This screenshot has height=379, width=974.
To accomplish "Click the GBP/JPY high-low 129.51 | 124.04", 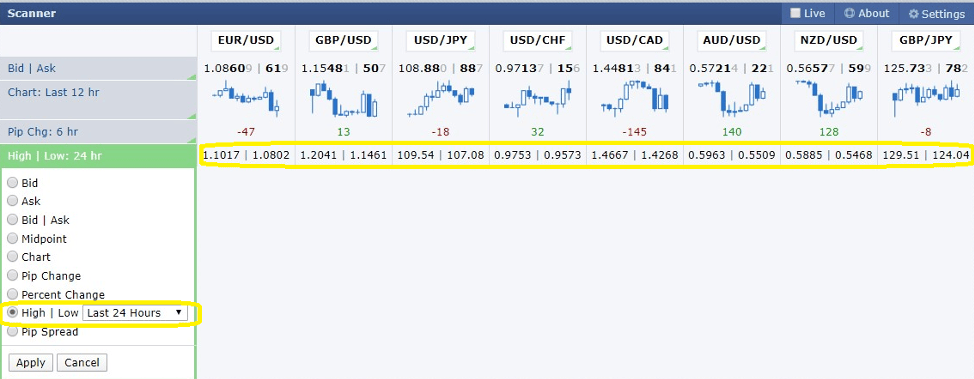I will click(926, 155).
